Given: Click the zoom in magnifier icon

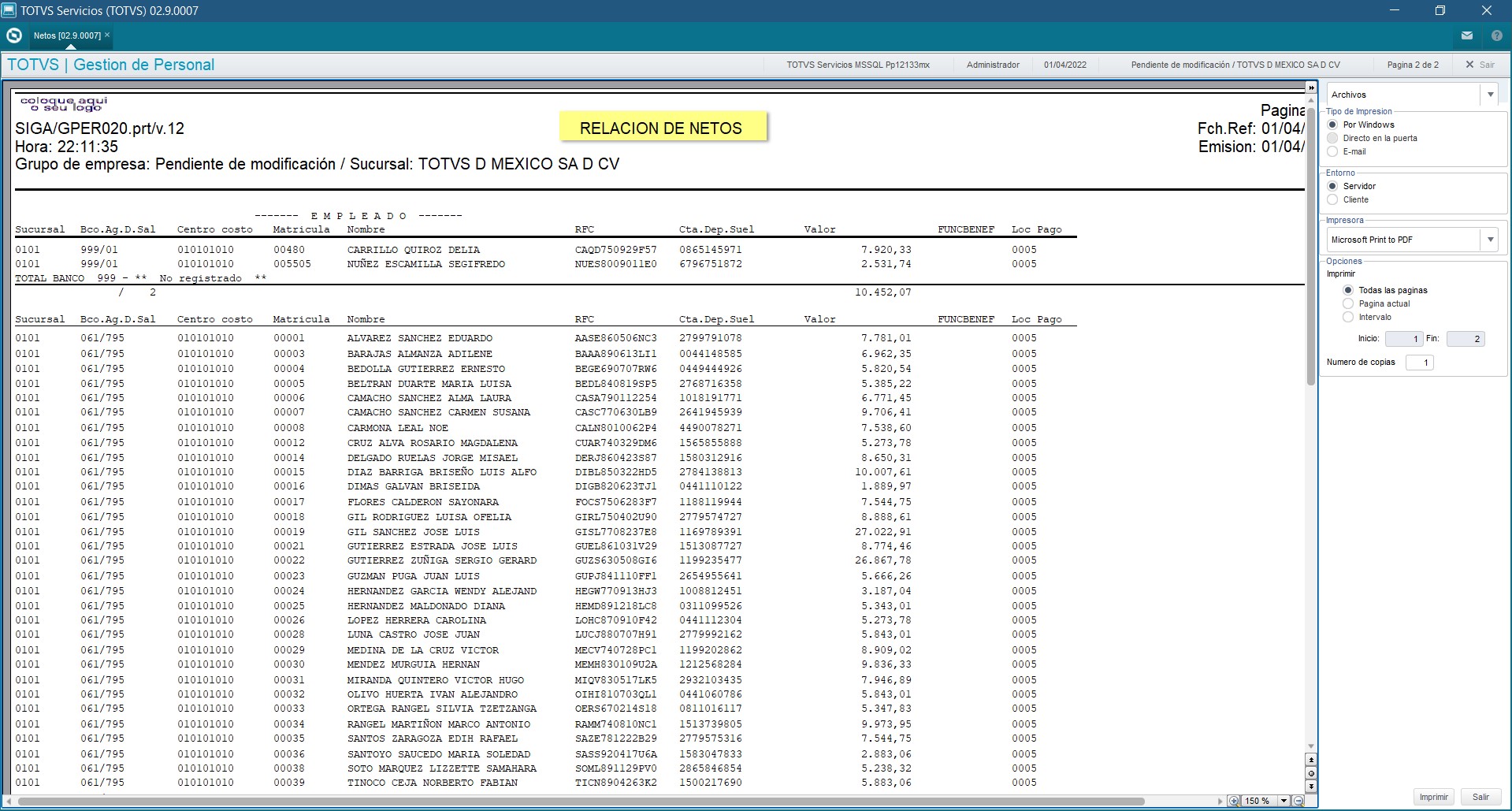Looking at the screenshot, I should (x=1234, y=801).
